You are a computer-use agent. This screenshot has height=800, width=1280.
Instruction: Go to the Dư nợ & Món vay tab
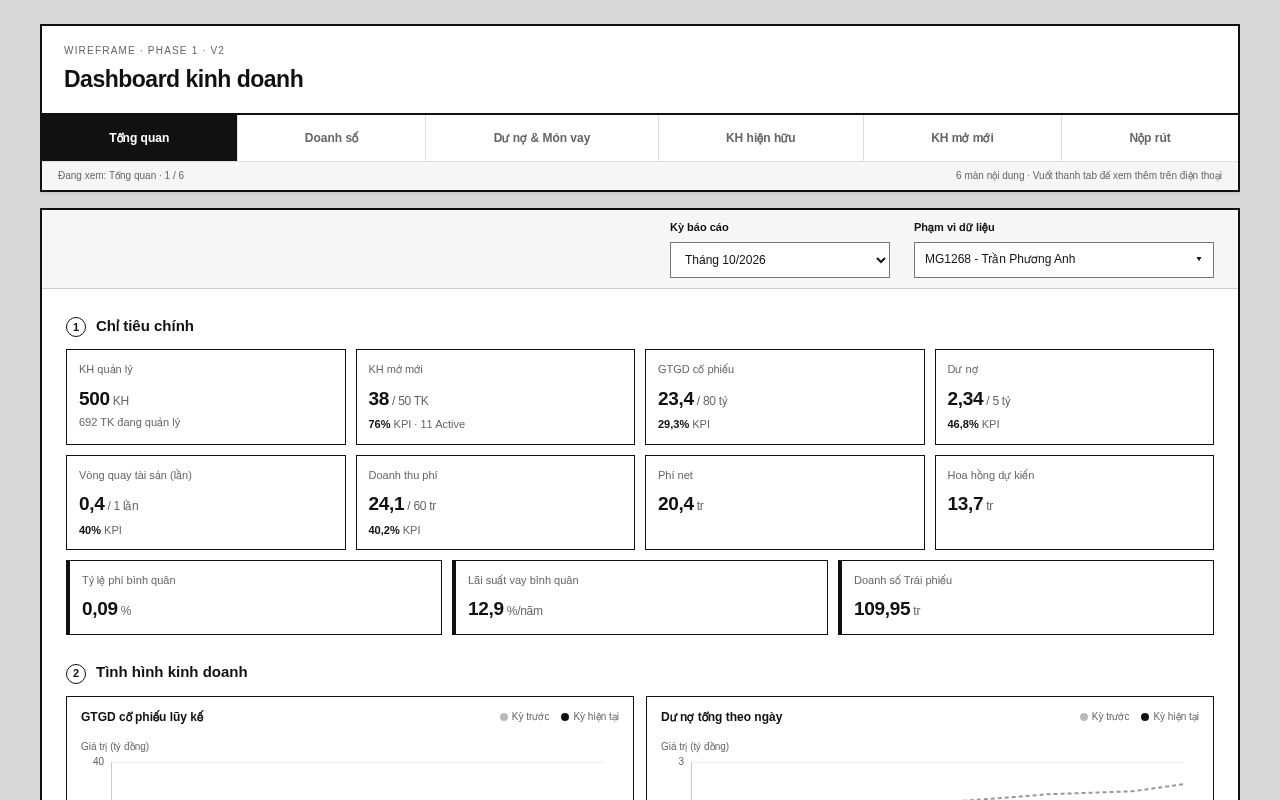[542, 138]
